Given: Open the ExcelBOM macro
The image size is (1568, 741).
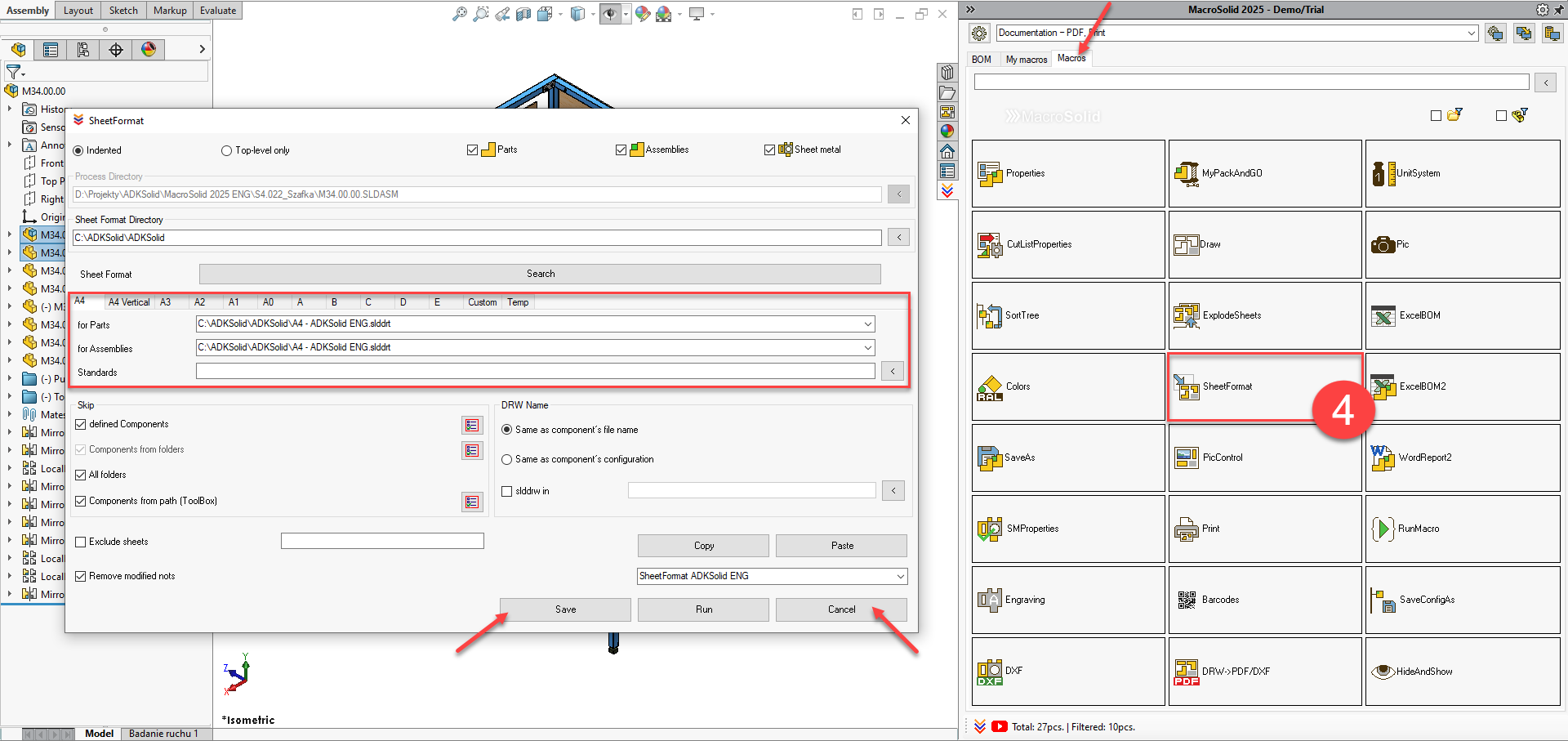Looking at the screenshot, I should coord(1462,315).
